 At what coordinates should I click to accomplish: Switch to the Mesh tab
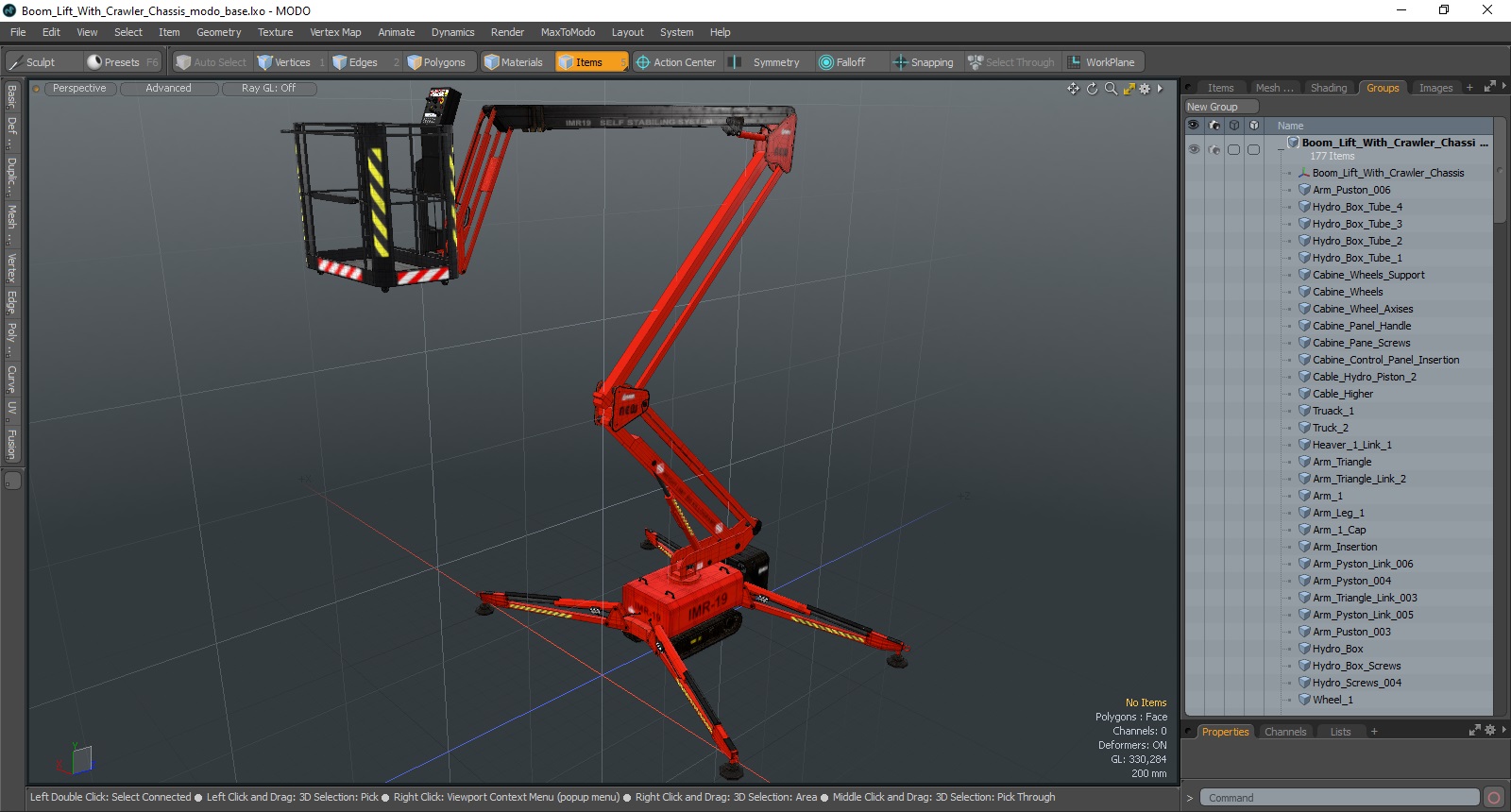click(x=1274, y=88)
